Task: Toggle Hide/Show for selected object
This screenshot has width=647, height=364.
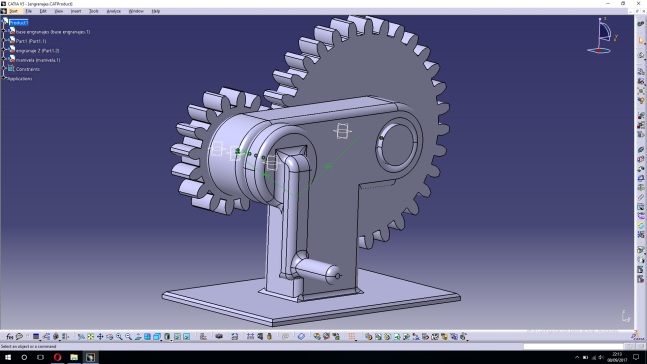Action: 177,337
